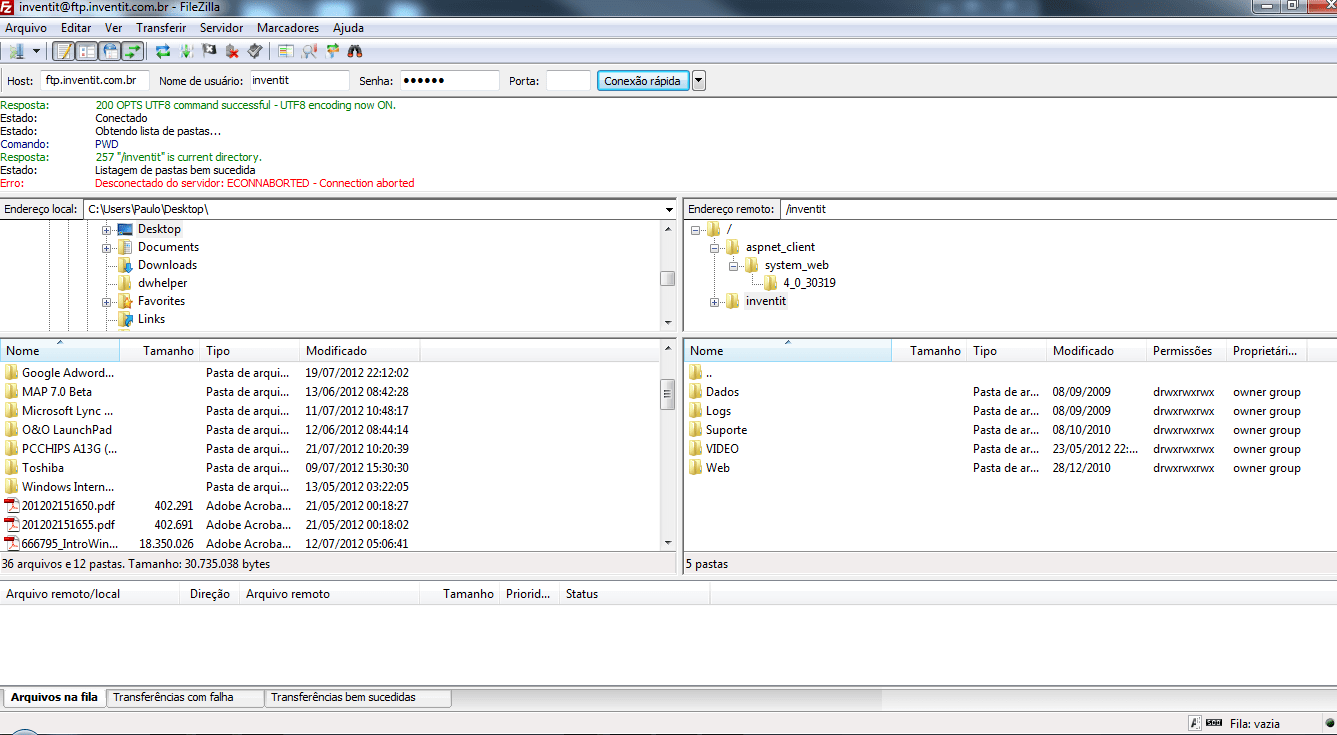Collapse the root / node in remote tree
The width and height of the screenshot is (1337, 735).
(x=696, y=230)
